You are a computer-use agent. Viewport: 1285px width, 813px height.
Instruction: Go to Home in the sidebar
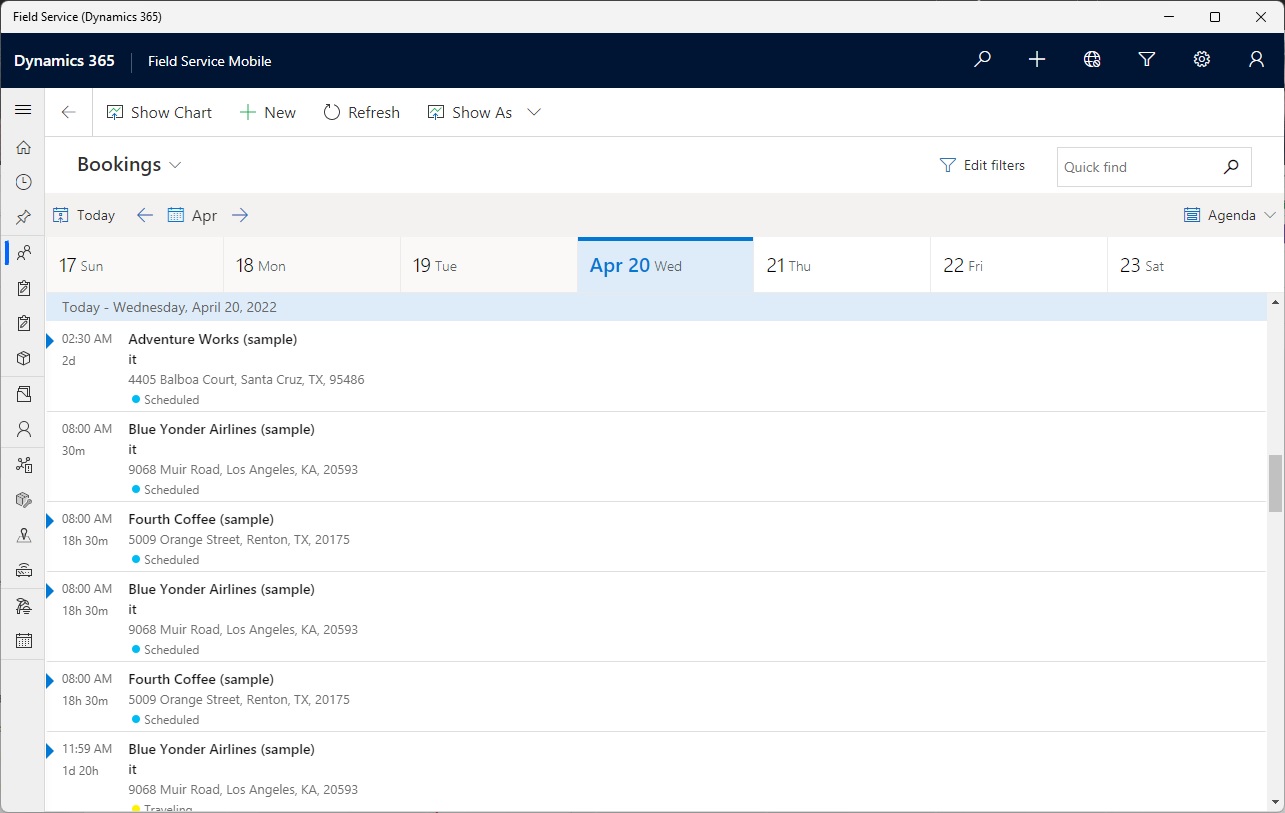point(23,147)
